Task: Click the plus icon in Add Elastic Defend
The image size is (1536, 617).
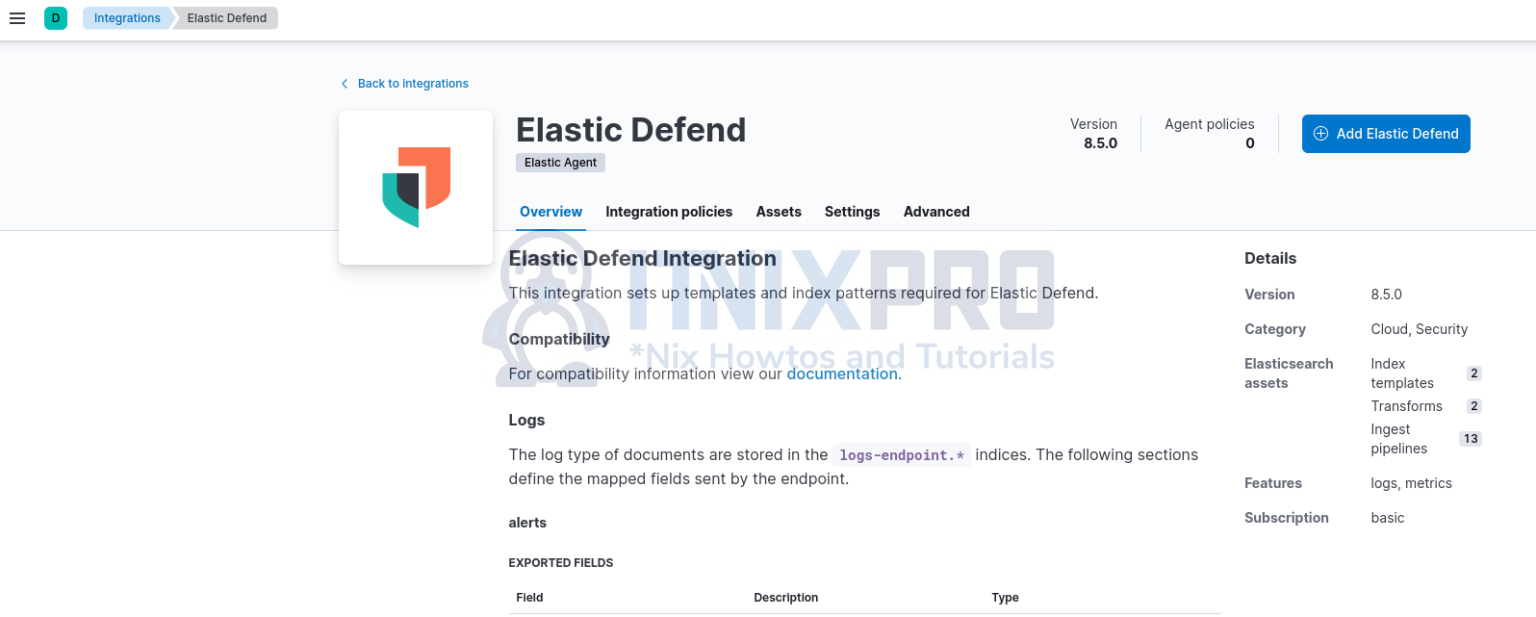Action: point(1321,133)
